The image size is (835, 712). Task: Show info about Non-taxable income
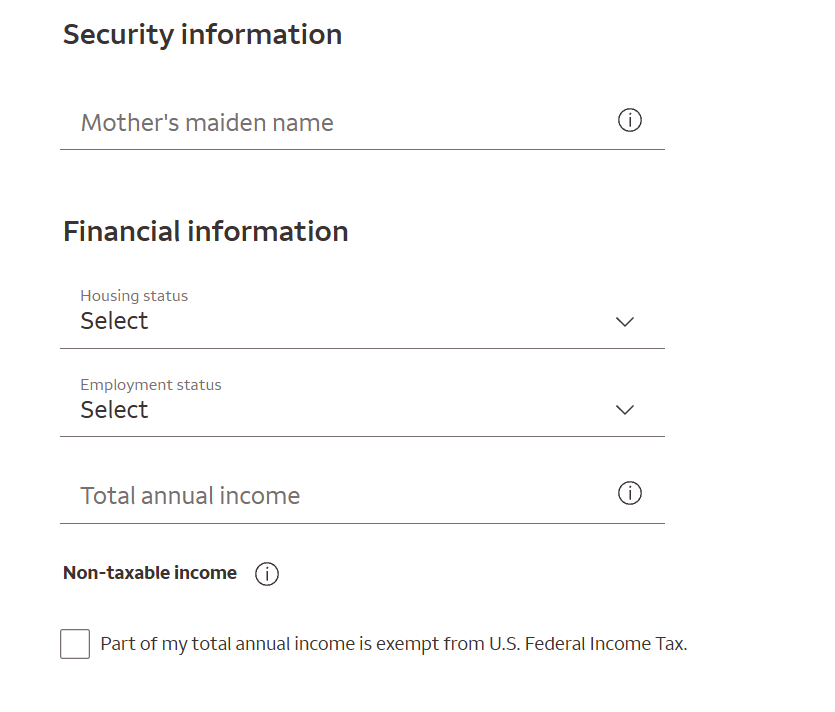(x=267, y=574)
